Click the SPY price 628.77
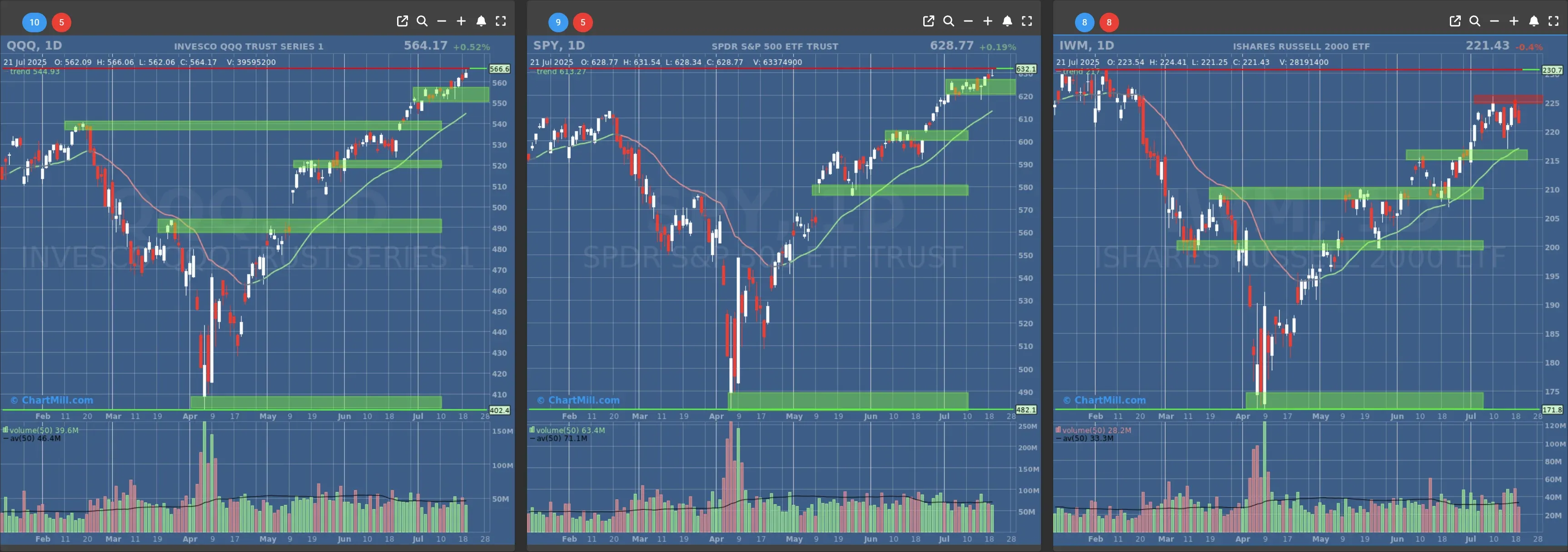The height and width of the screenshot is (552, 1568). tap(952, 45)
